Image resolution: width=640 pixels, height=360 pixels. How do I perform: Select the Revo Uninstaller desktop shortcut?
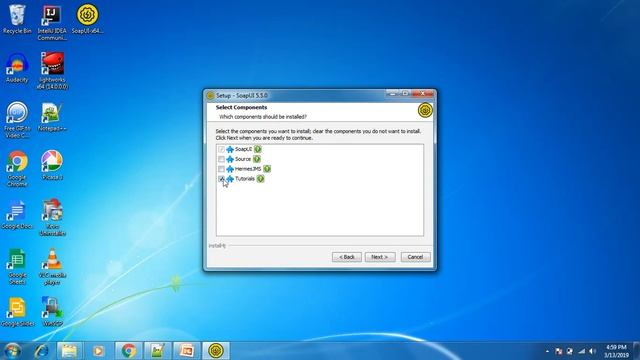point(52,217)
